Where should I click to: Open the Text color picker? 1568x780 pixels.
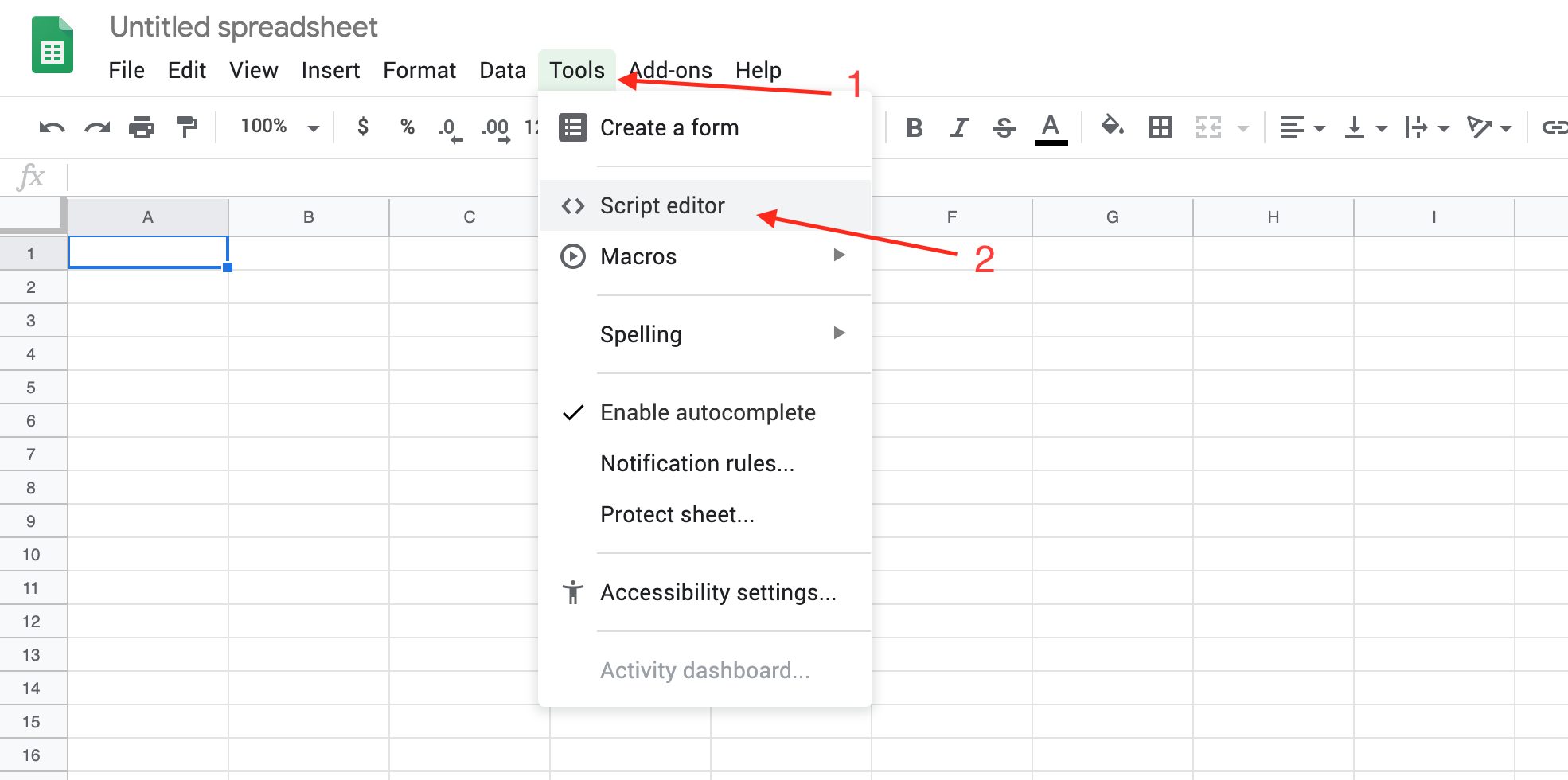(x=1050, y=127)
